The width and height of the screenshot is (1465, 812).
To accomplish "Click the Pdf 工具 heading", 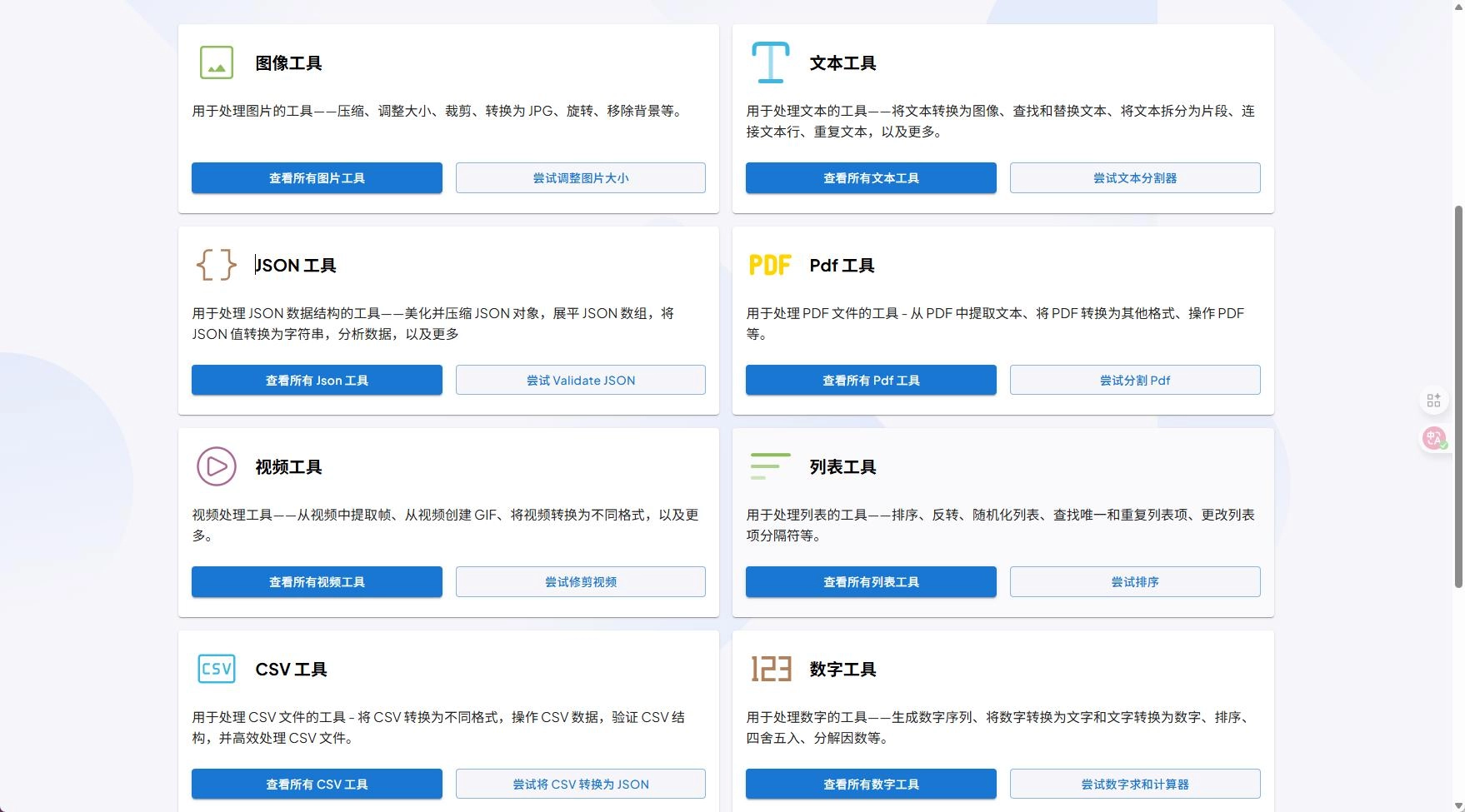I will (x=842, y=266).
